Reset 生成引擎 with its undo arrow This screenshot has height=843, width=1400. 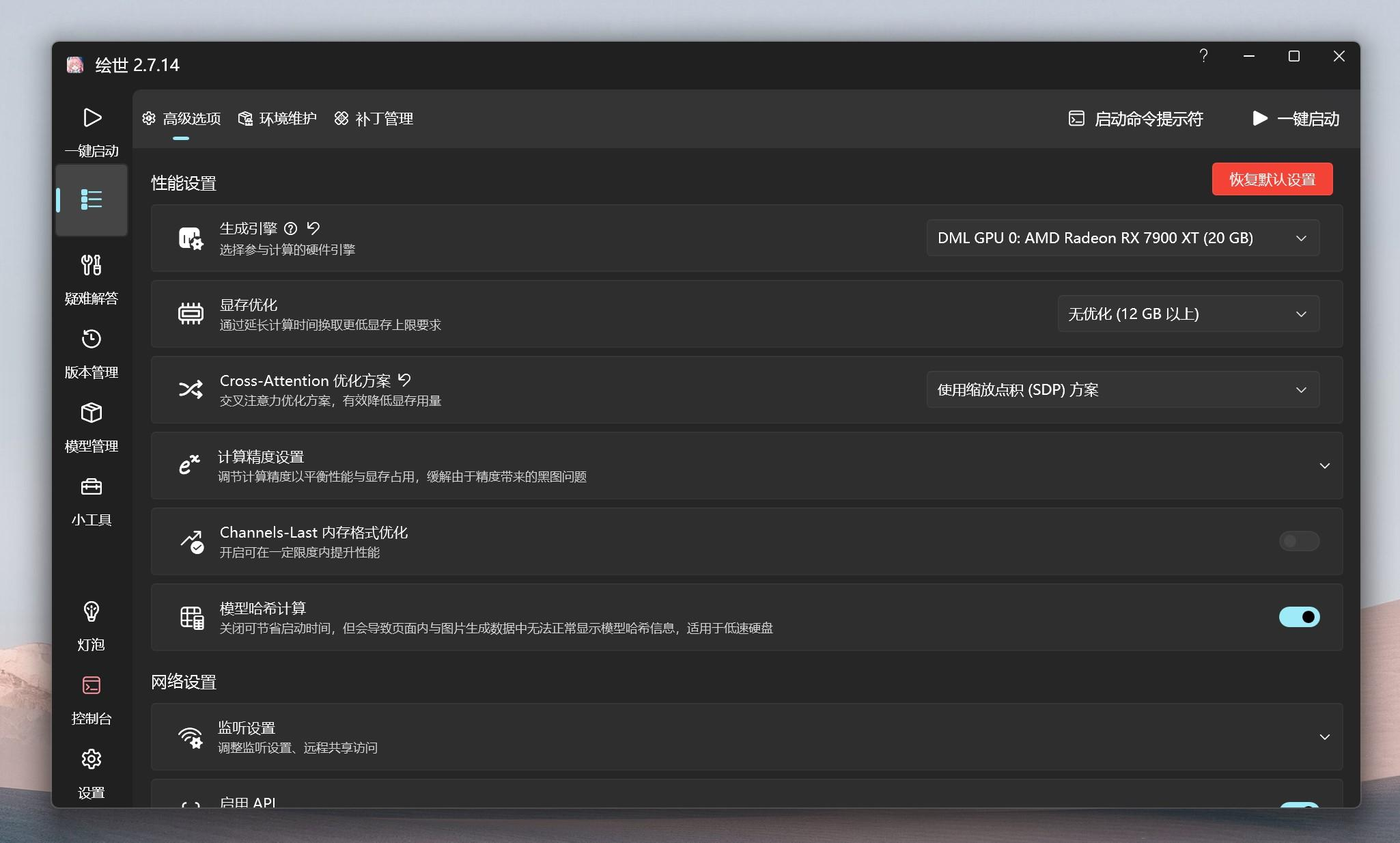pyautogui.click(x=313, y=228)
